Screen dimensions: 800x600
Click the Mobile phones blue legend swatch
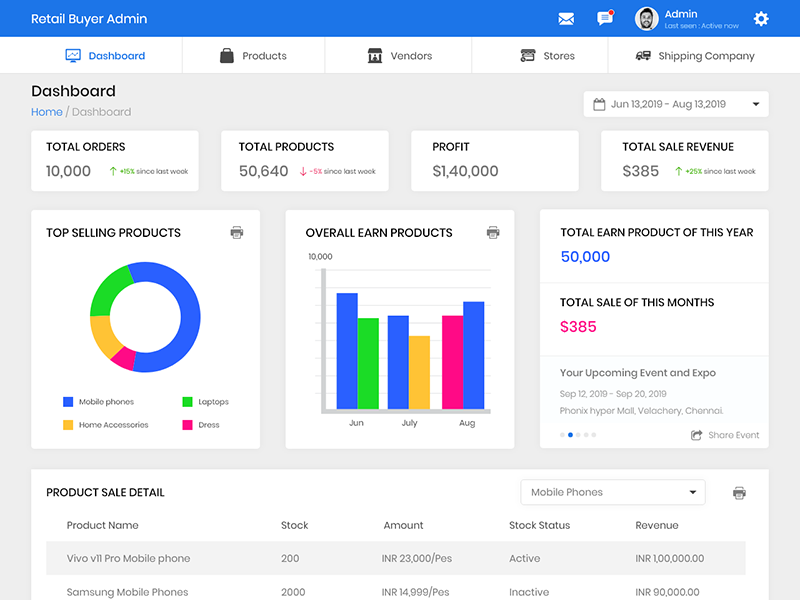68,402
